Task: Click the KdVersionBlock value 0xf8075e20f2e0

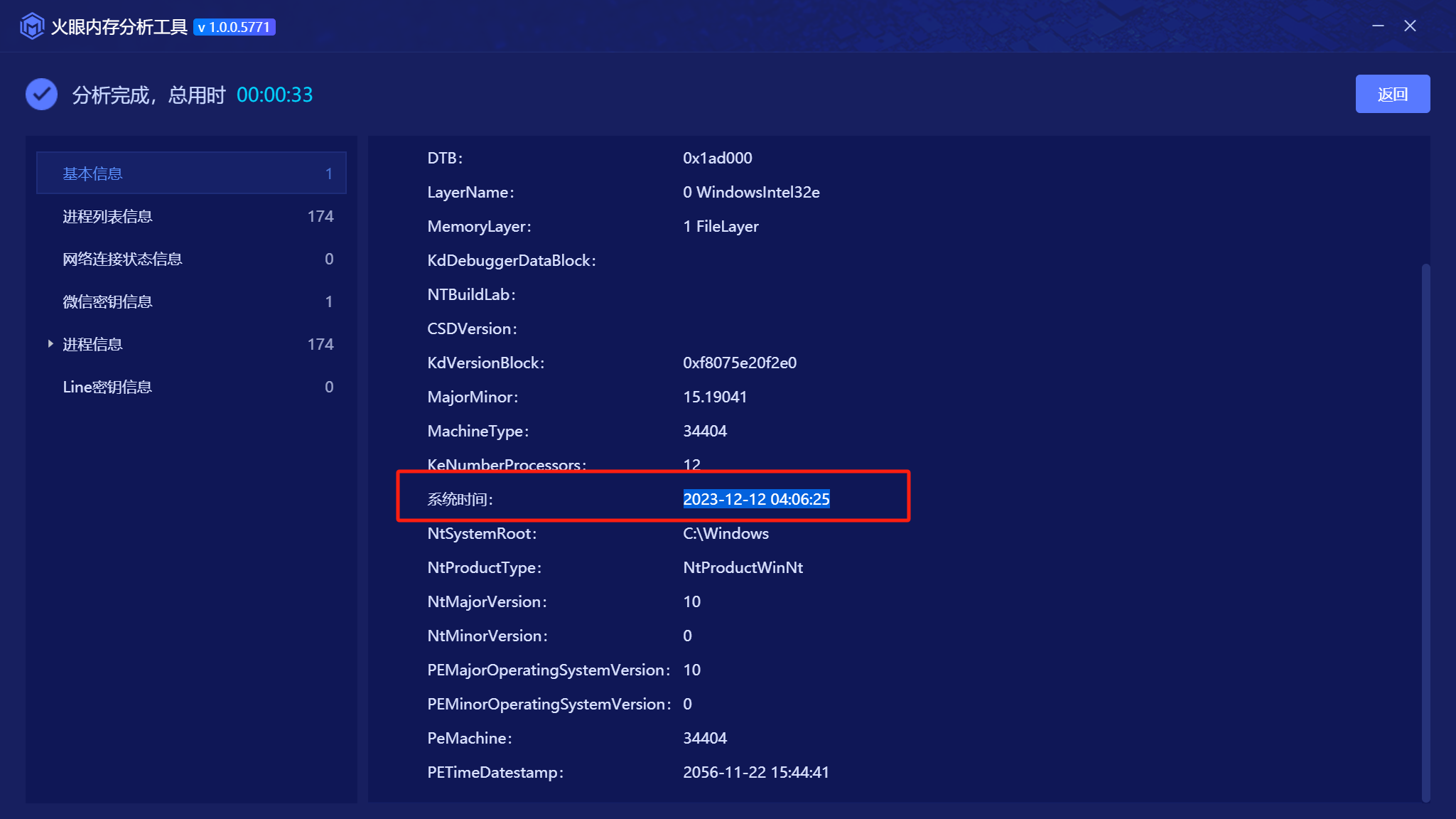Action: [739, 363]
